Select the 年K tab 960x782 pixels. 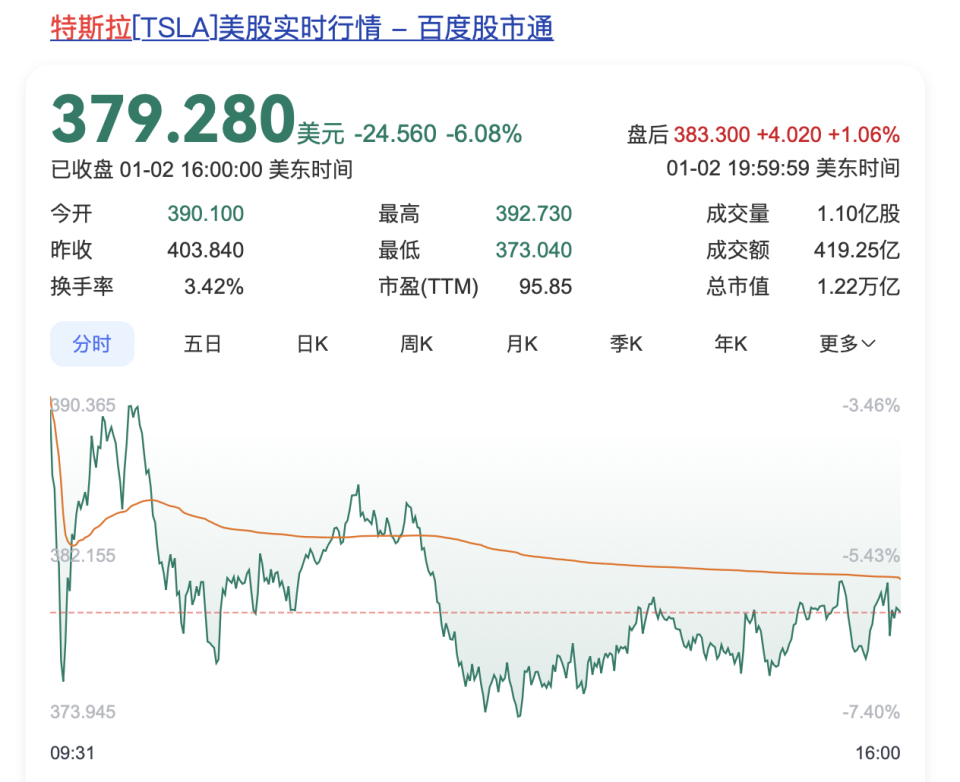[x=731, y=344]
